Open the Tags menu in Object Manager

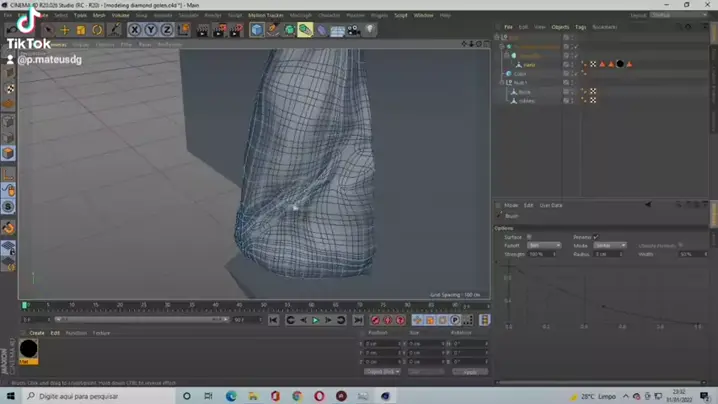click(580, 27)
